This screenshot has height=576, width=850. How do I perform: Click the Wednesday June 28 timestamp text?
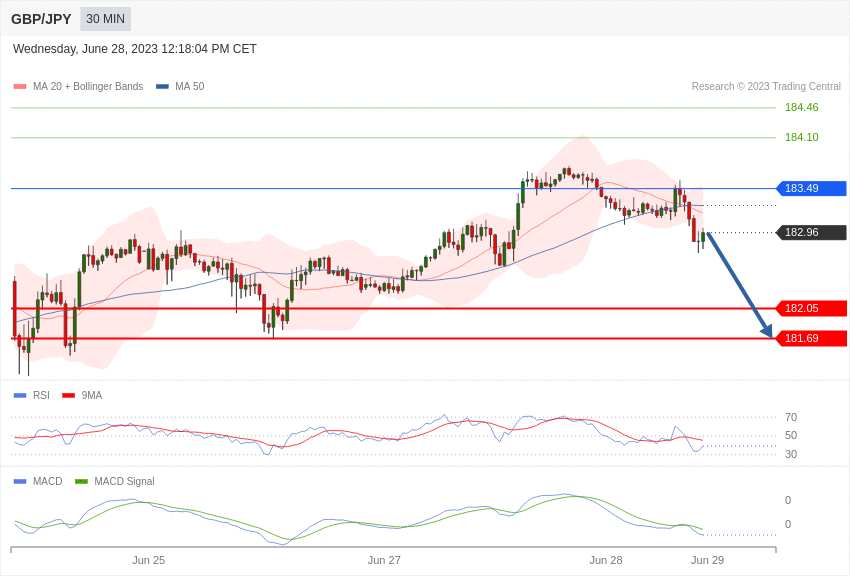coord(134,49)
